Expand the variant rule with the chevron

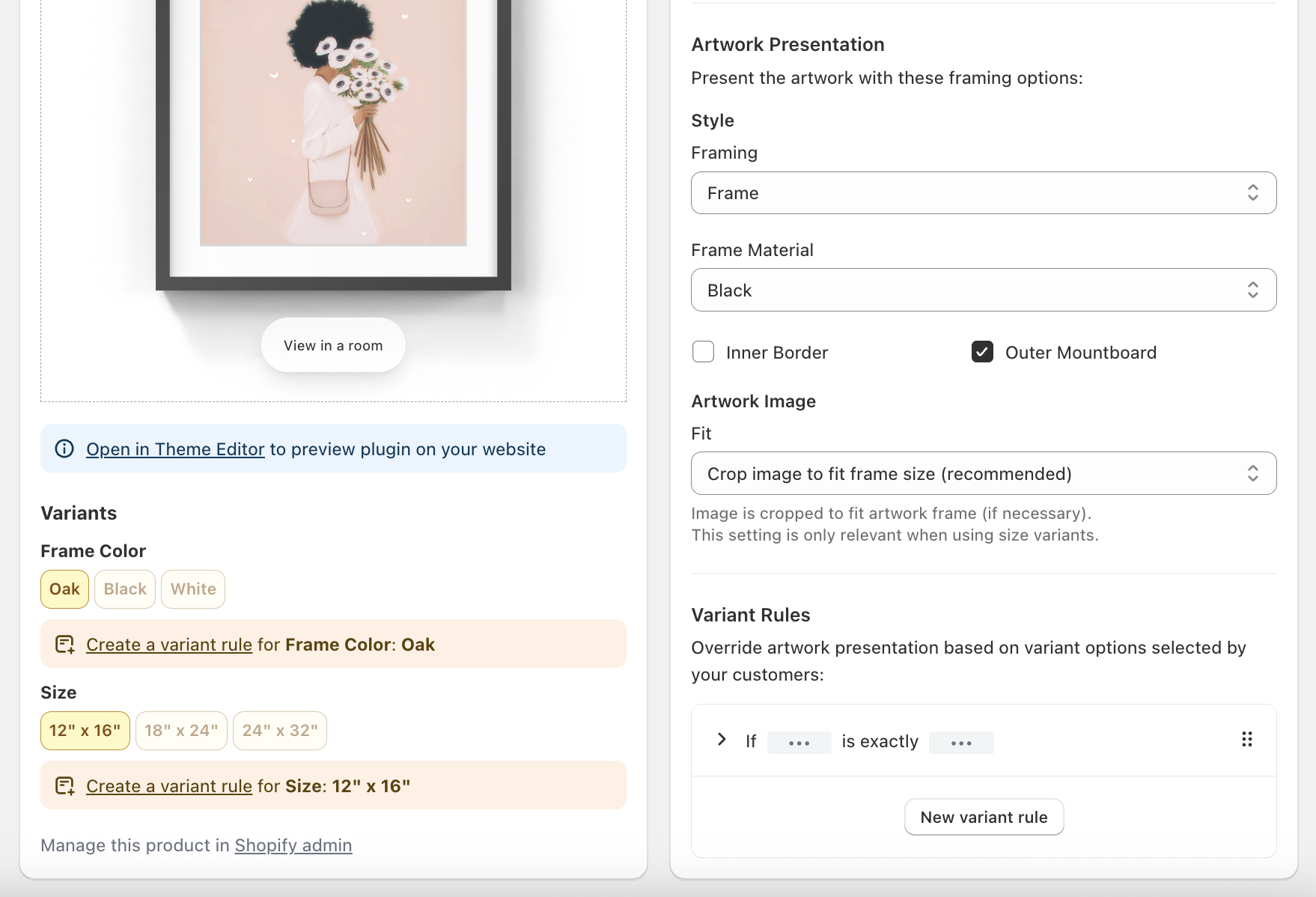[722, 740]
